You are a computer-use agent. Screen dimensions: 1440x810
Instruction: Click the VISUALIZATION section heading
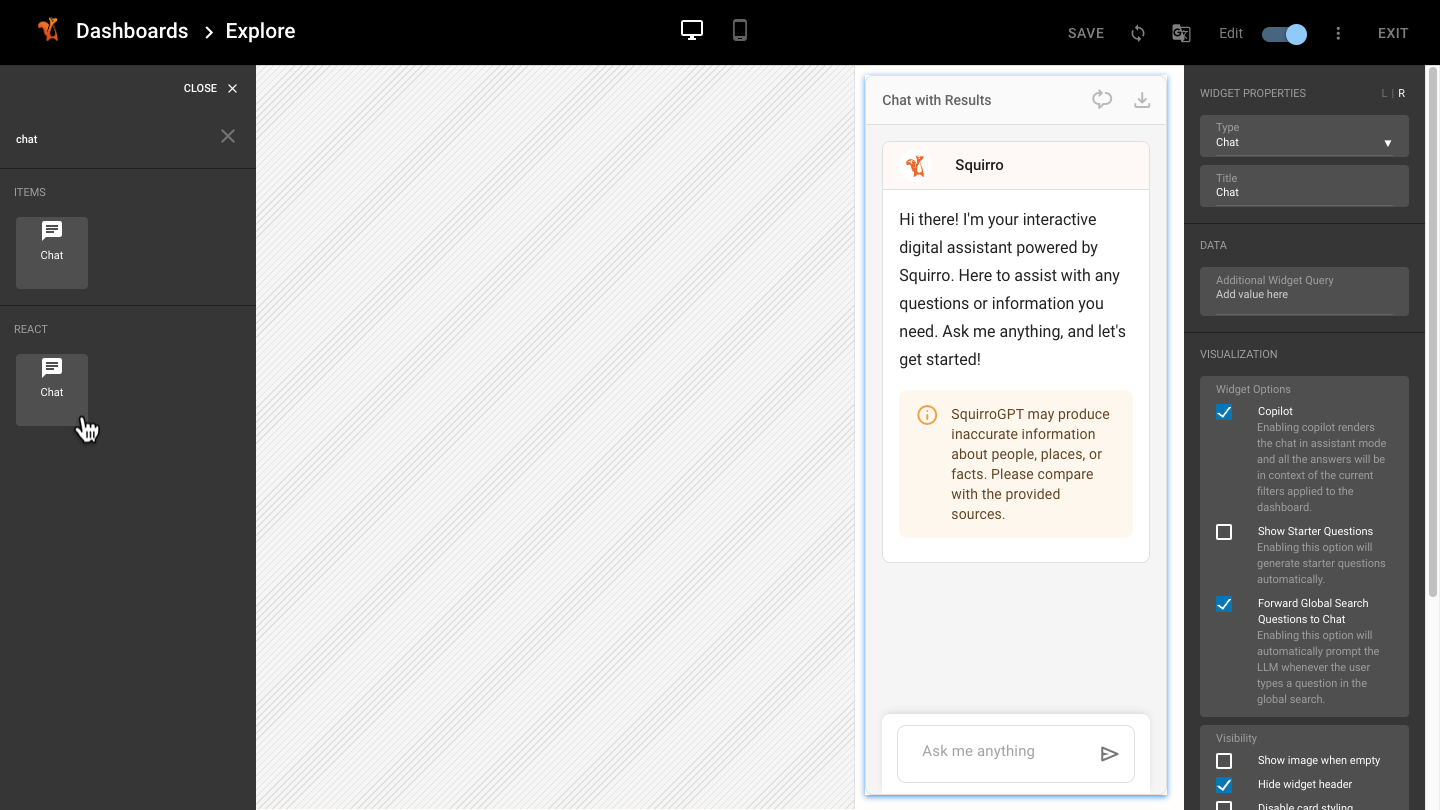pos(1239,354)
